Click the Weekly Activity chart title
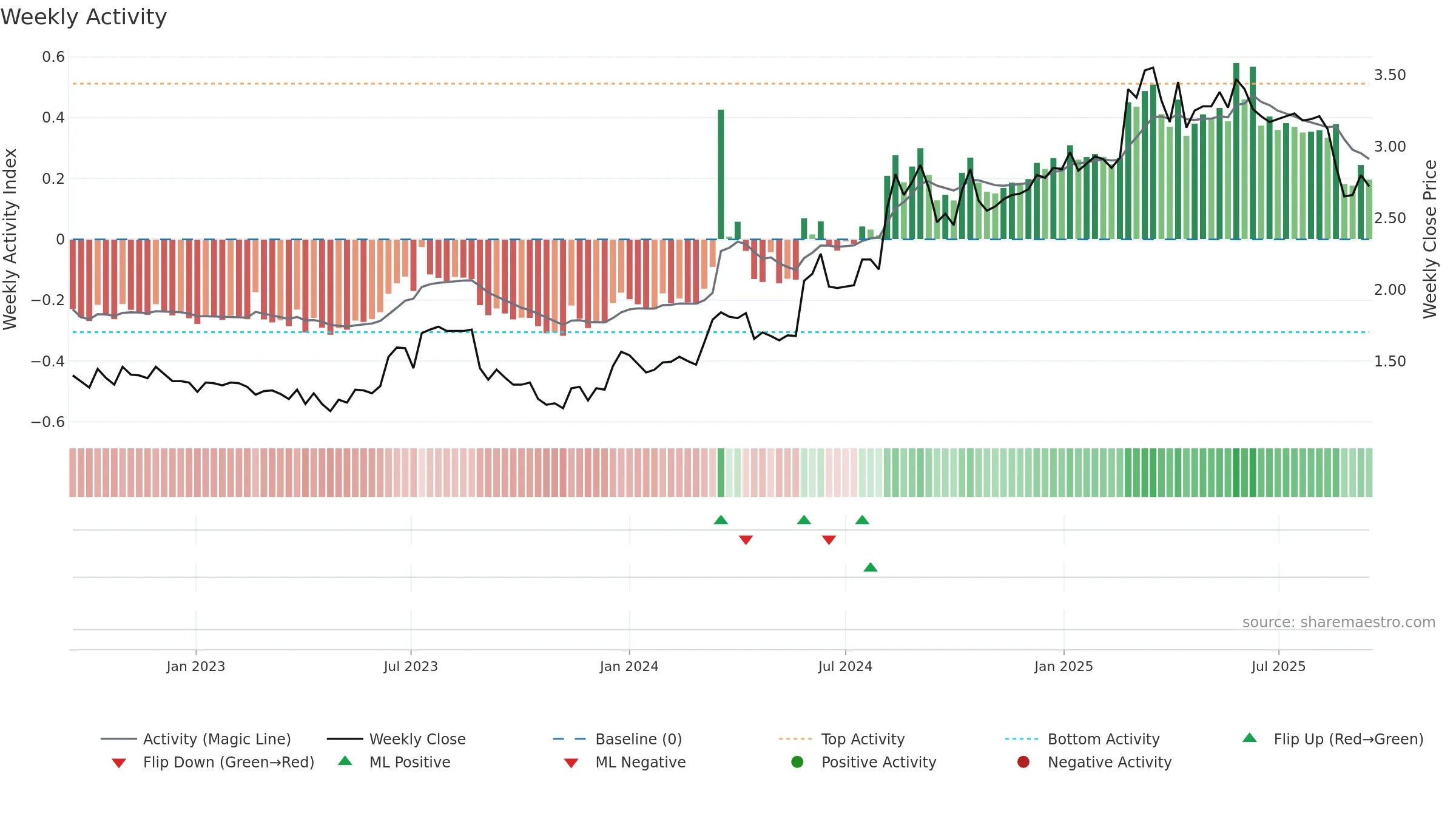 pos(84,17)
